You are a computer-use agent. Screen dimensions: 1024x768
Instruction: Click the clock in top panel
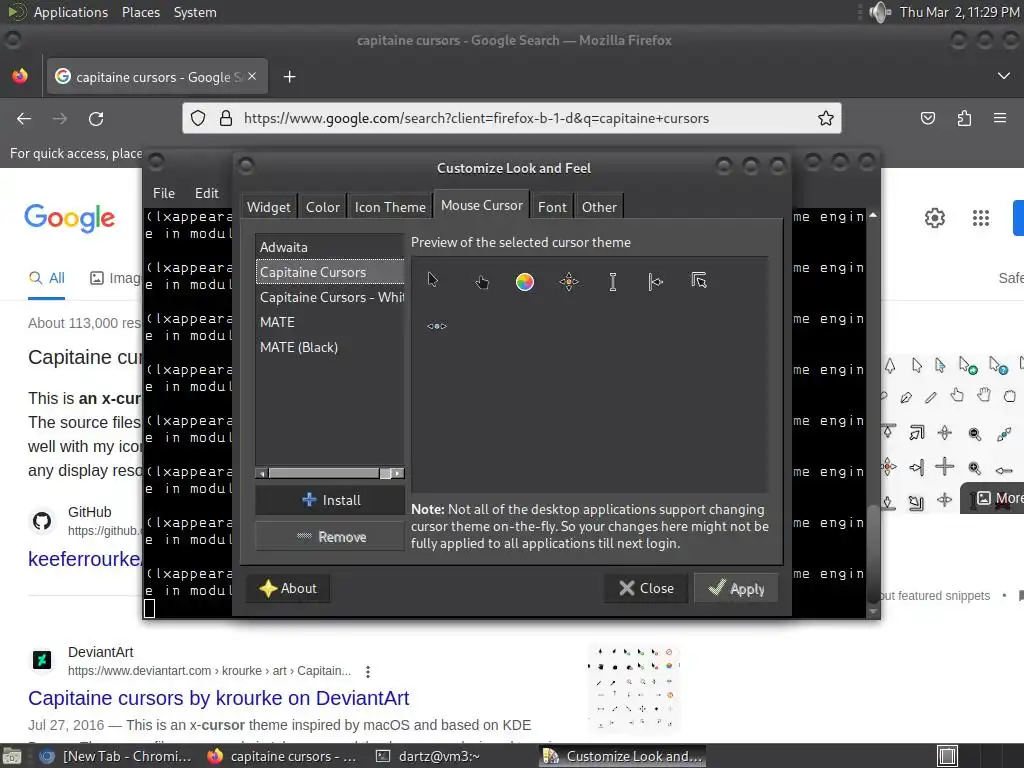coord(959,12)
